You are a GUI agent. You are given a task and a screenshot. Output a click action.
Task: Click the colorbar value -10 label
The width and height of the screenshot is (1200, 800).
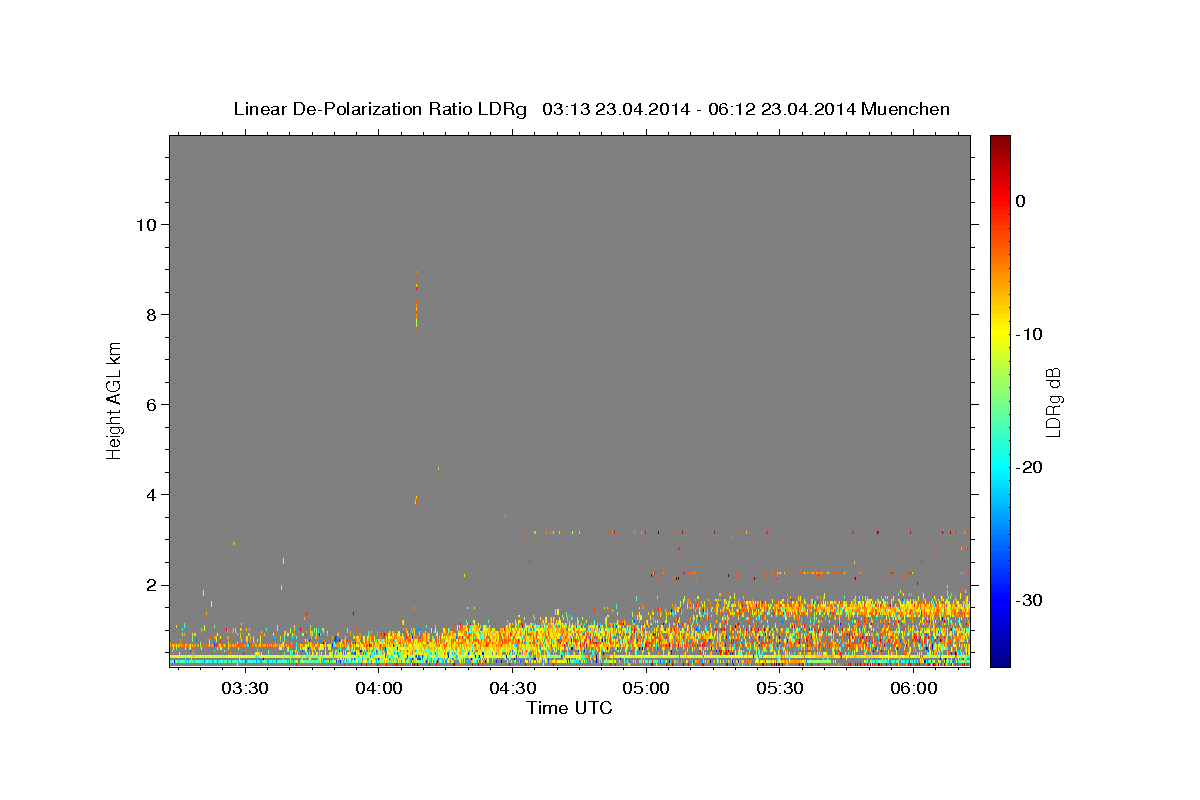1030,334
